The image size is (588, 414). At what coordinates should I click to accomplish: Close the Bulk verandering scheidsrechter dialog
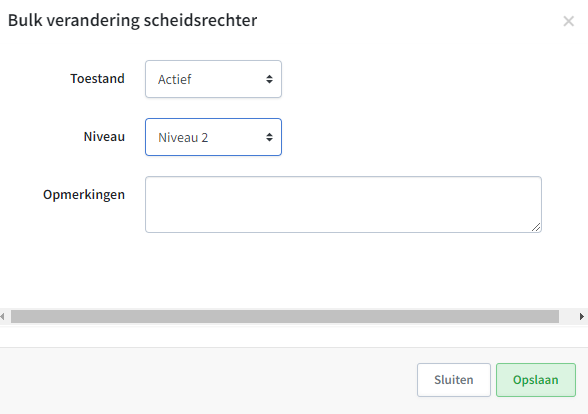pyautogui.click(x=568, y=21)
